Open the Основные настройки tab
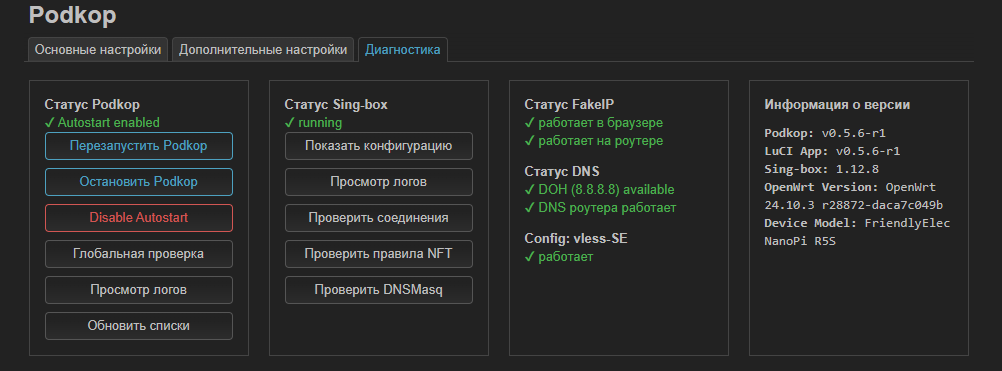1002x371 pixels. (x=98, y=49)
